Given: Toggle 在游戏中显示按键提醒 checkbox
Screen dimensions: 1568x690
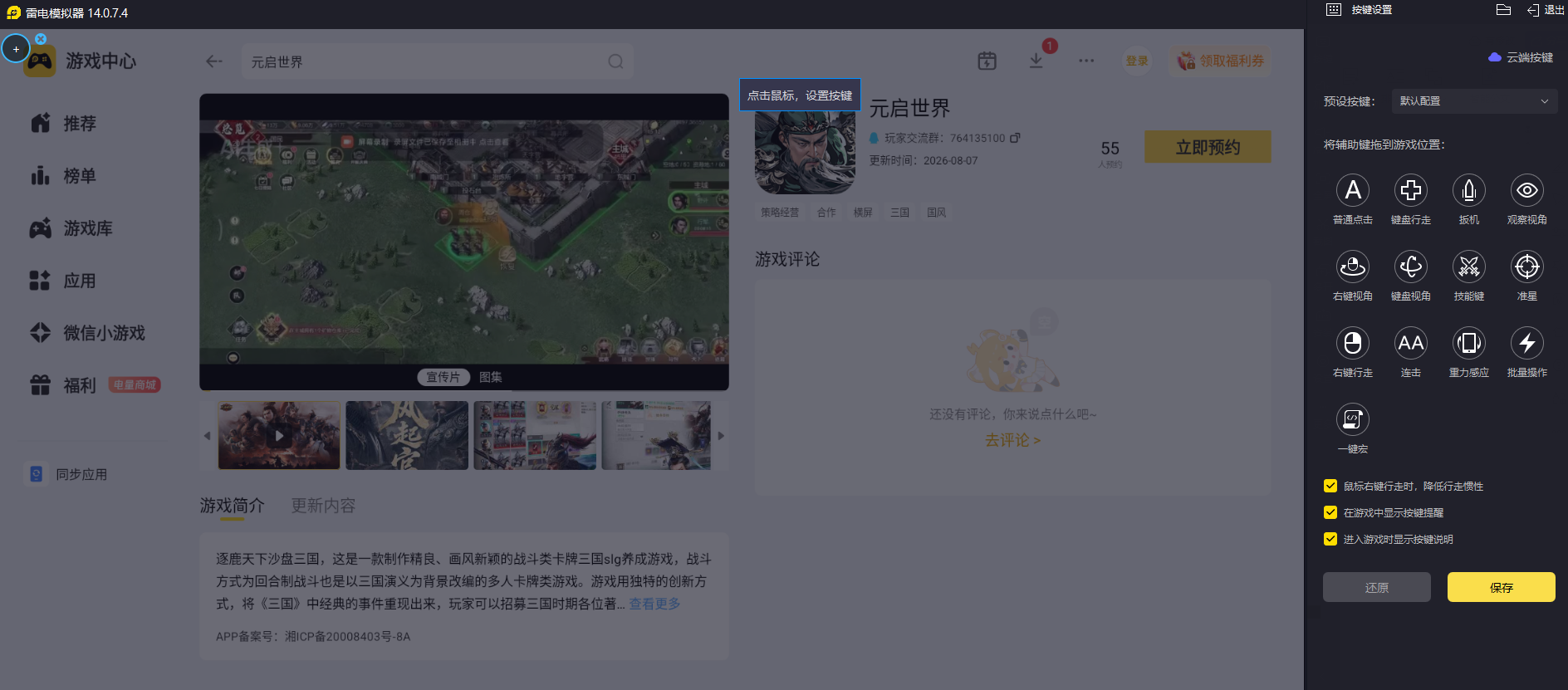Looking at the screenshot, I should click(1330, 512).
